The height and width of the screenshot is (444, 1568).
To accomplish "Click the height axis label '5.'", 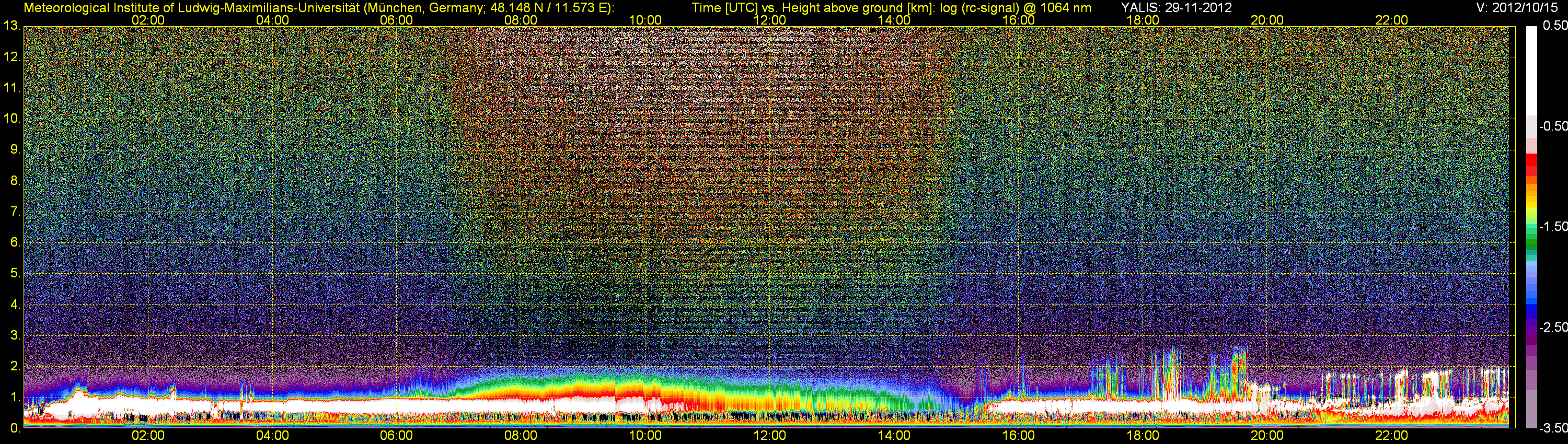I will (15, 273).
